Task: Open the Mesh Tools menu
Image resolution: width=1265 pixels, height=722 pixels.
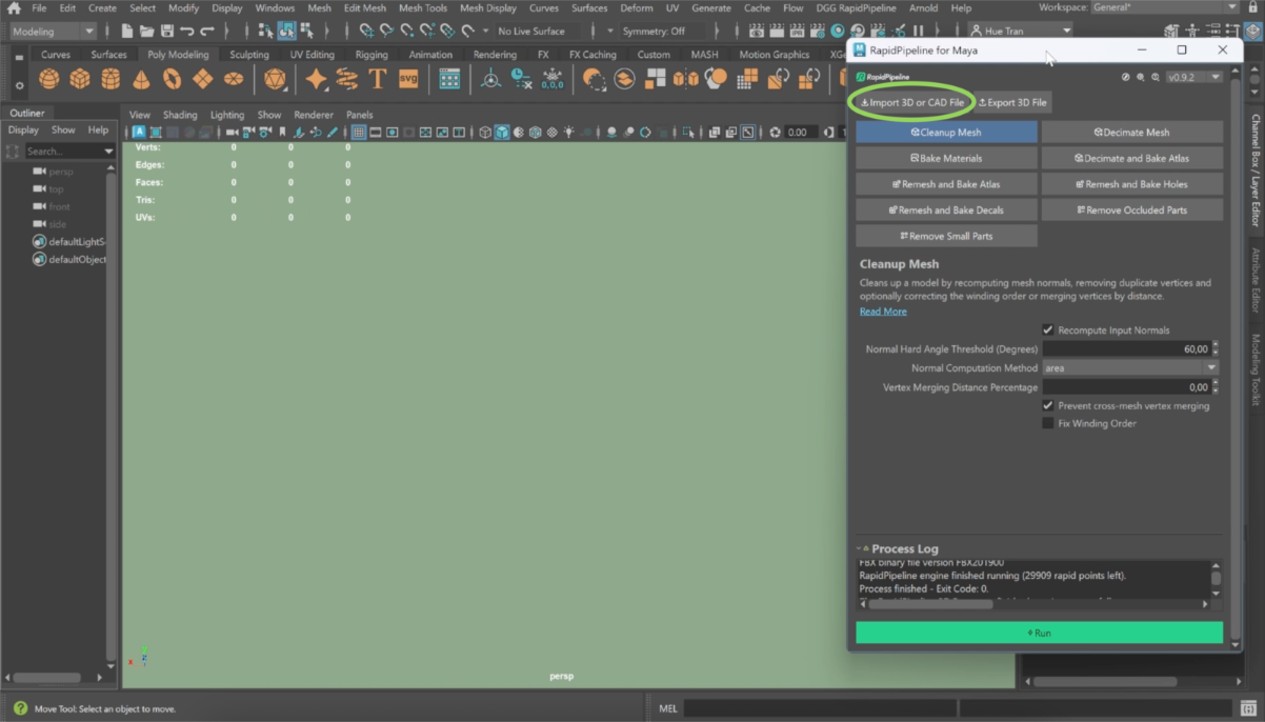Action: pos(423,8)
